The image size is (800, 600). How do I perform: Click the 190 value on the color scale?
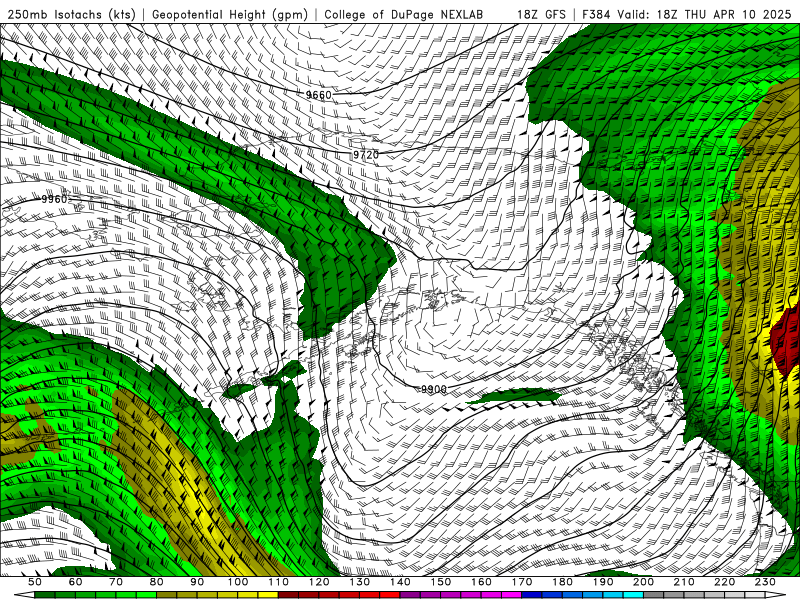tap(603, 582)
